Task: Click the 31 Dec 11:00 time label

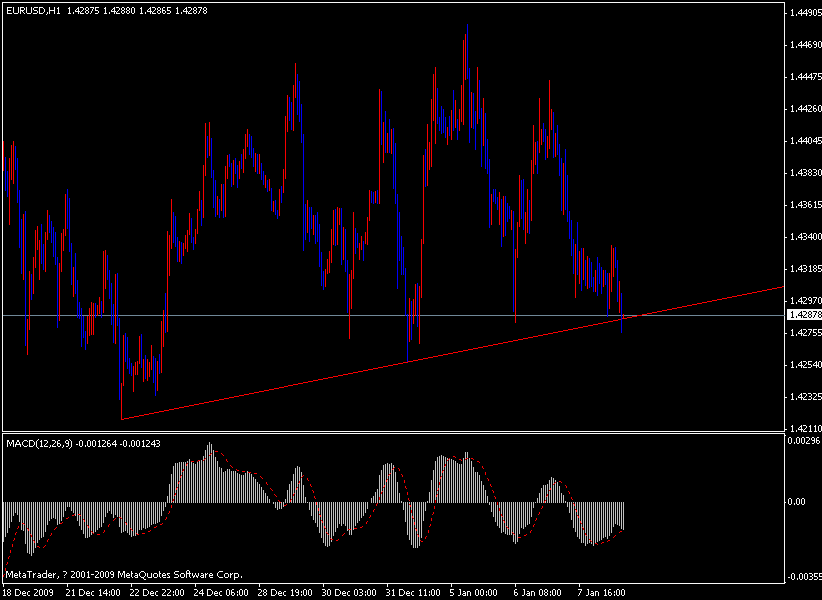Action: coord(414,593)
